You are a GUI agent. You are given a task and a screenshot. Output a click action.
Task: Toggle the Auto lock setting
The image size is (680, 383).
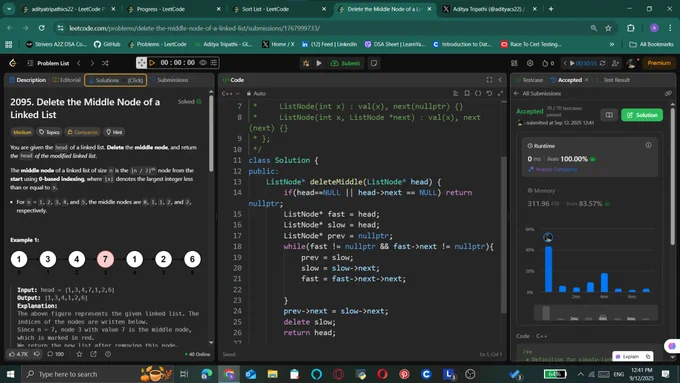[256, 94]
